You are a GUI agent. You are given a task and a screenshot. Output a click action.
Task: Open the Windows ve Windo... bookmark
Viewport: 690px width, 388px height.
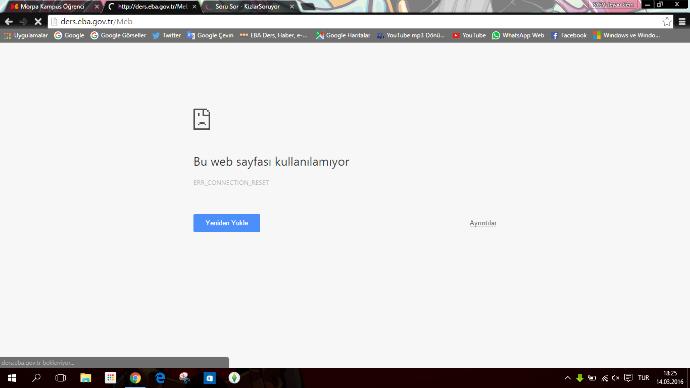tap(626, 35)
